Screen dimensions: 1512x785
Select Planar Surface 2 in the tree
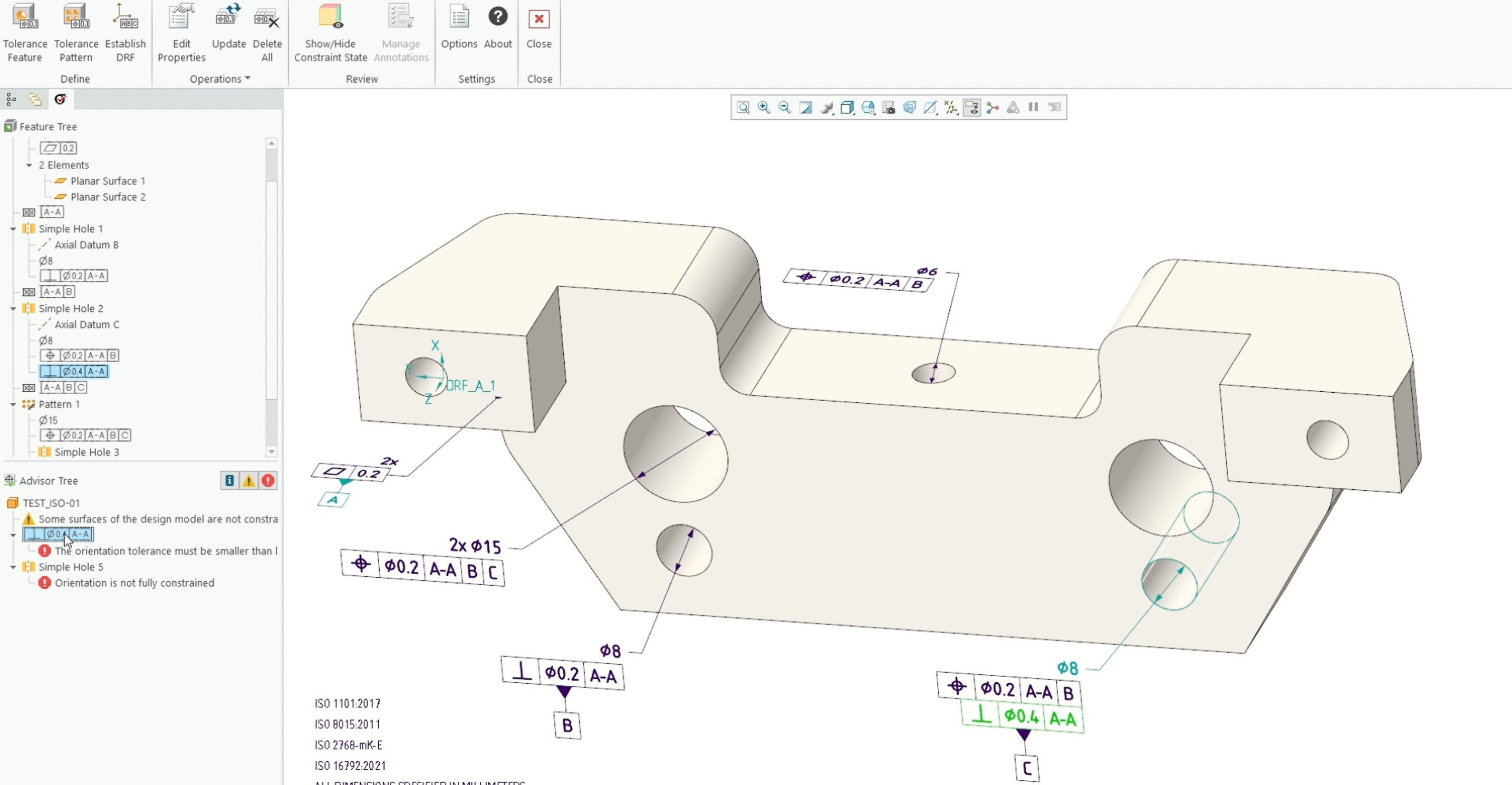[108, 197]
